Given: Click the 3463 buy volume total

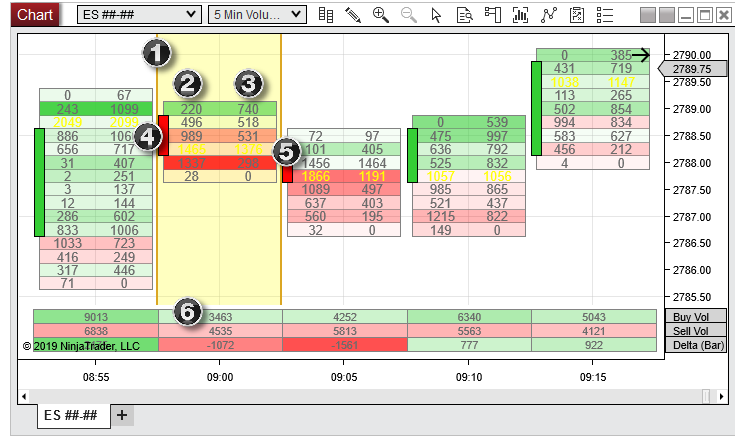Looking at the screenshot, I should [x=220, y=317].
